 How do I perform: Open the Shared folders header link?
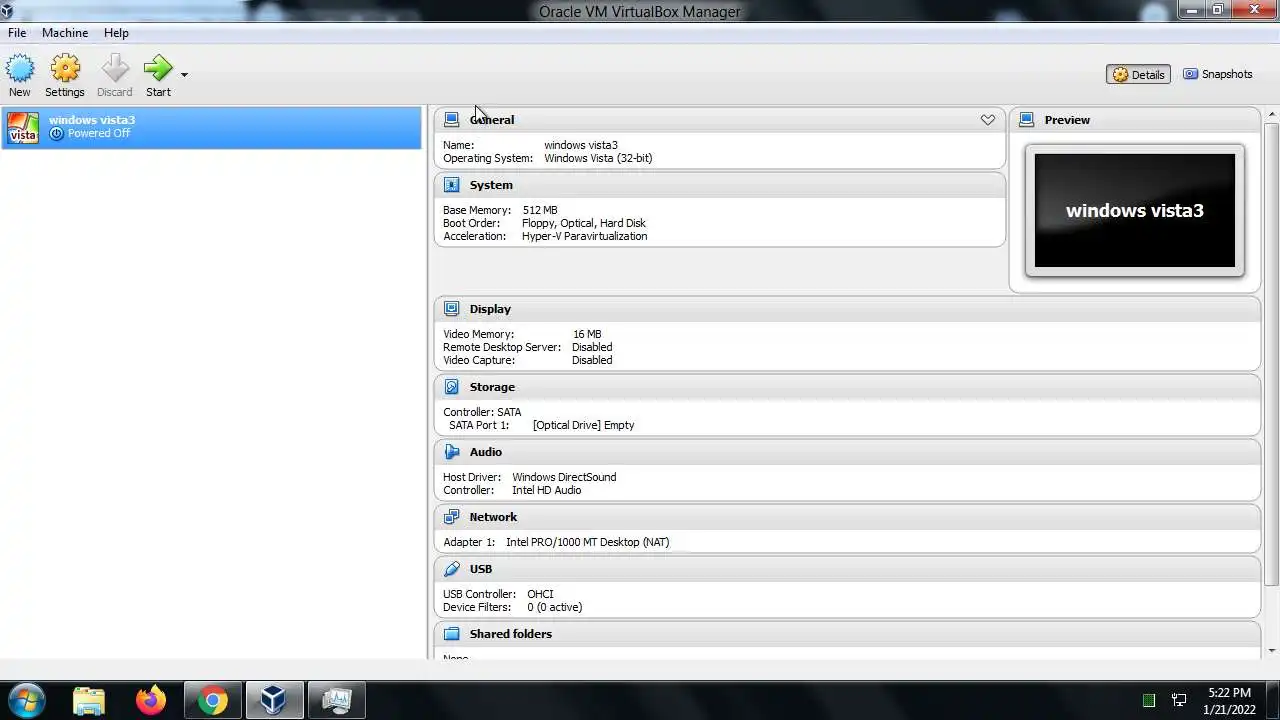[x=511, y=634]
